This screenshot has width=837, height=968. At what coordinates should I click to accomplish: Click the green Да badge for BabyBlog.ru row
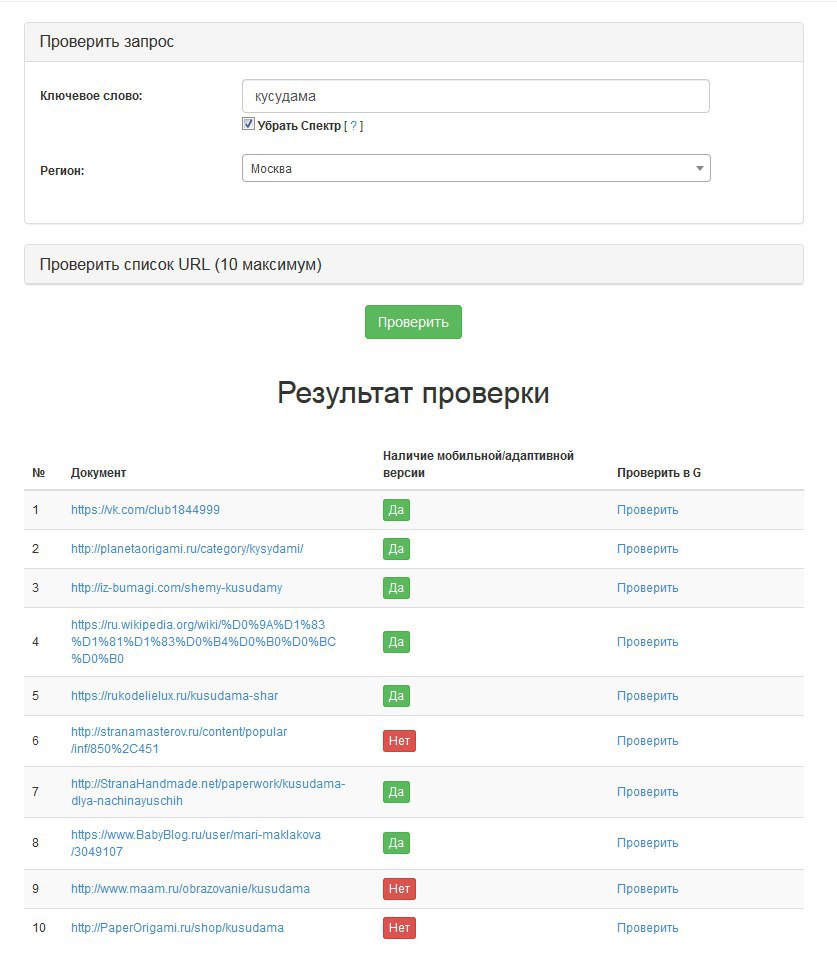tap(396, 843)
